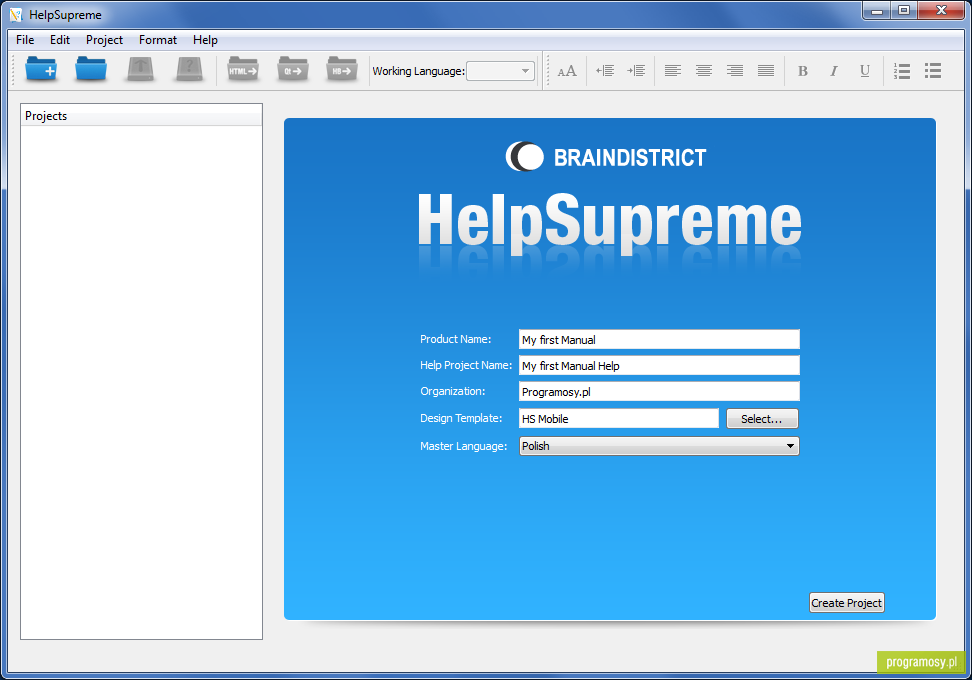Minimize the HelpSupreme window
The width and height of the screenshot is (972, 680).
pos(877,10)
